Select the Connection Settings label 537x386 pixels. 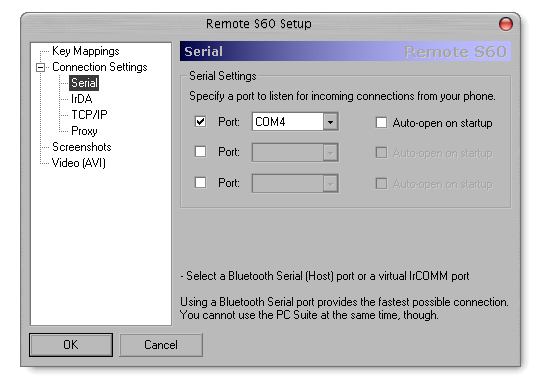(x=100, y=67)
